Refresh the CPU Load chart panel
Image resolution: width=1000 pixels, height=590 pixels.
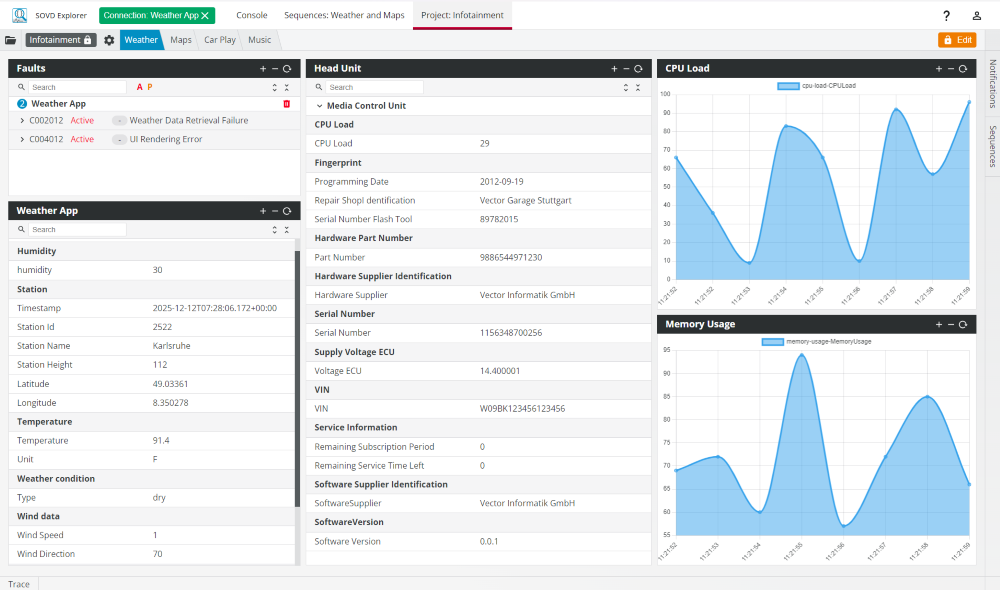(963, 69)
